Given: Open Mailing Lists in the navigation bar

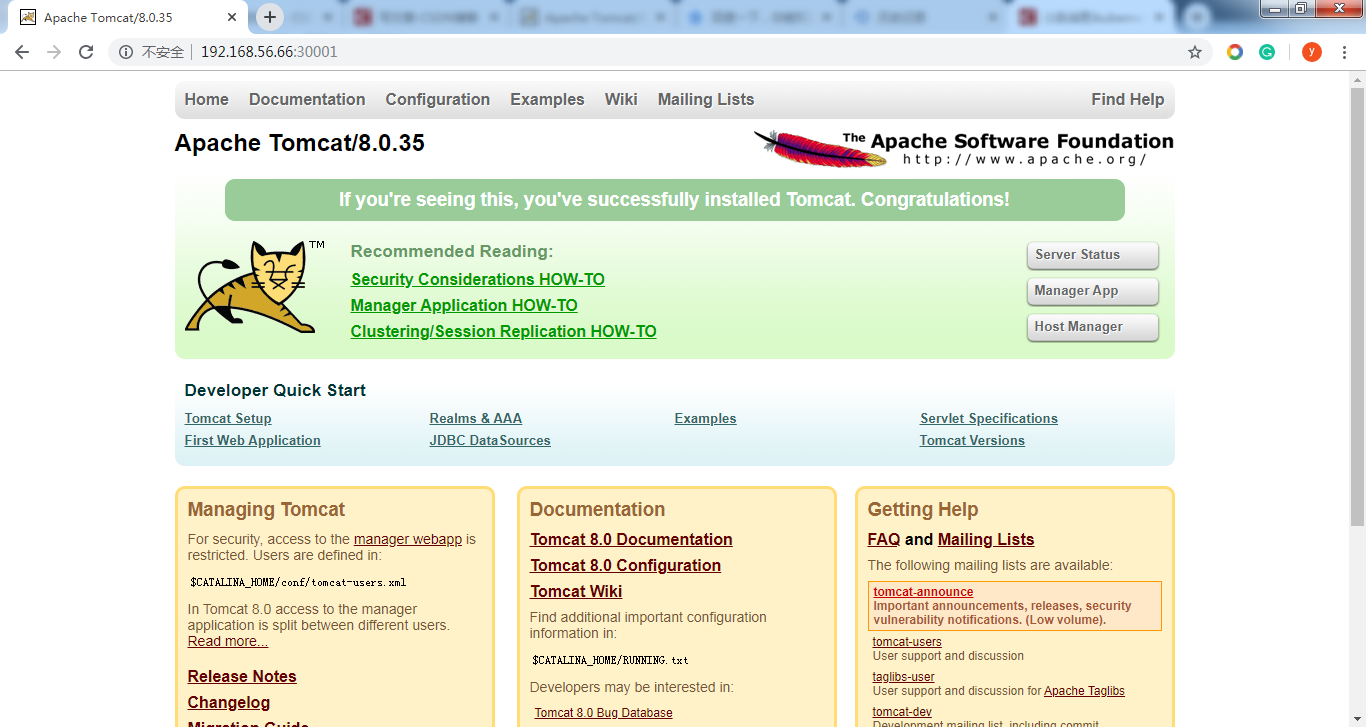Looking at the screenshot, I should (x=706, y=99).
